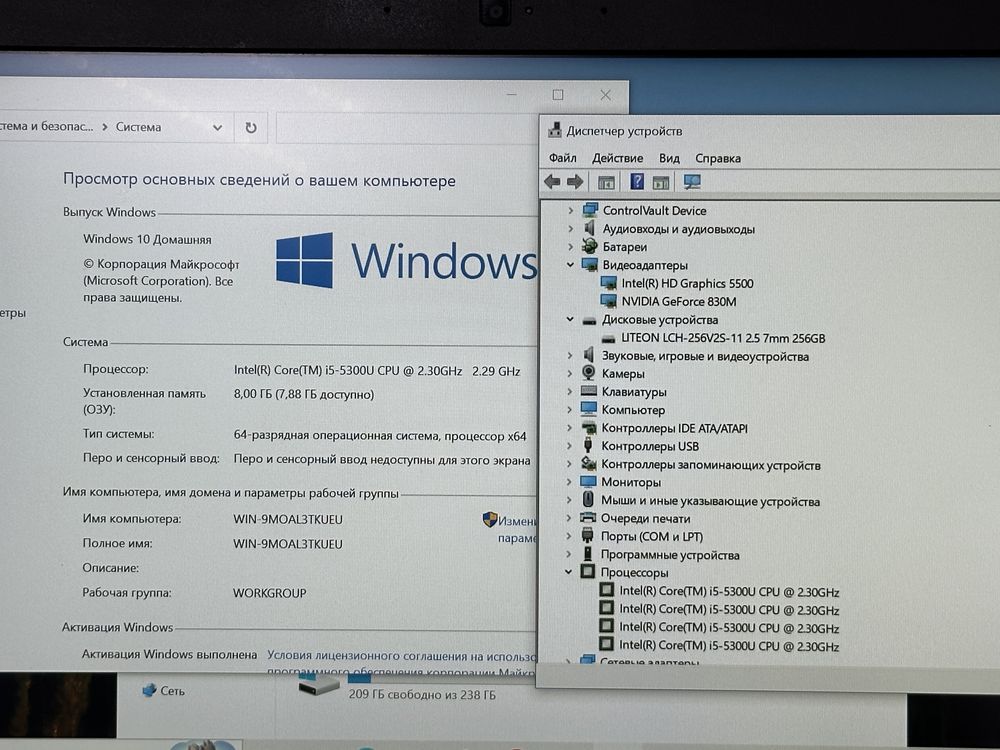Click the Device Manager title bar icon
The width and height of the screenshot is (1000, 750).
click(x=555, y=130)
